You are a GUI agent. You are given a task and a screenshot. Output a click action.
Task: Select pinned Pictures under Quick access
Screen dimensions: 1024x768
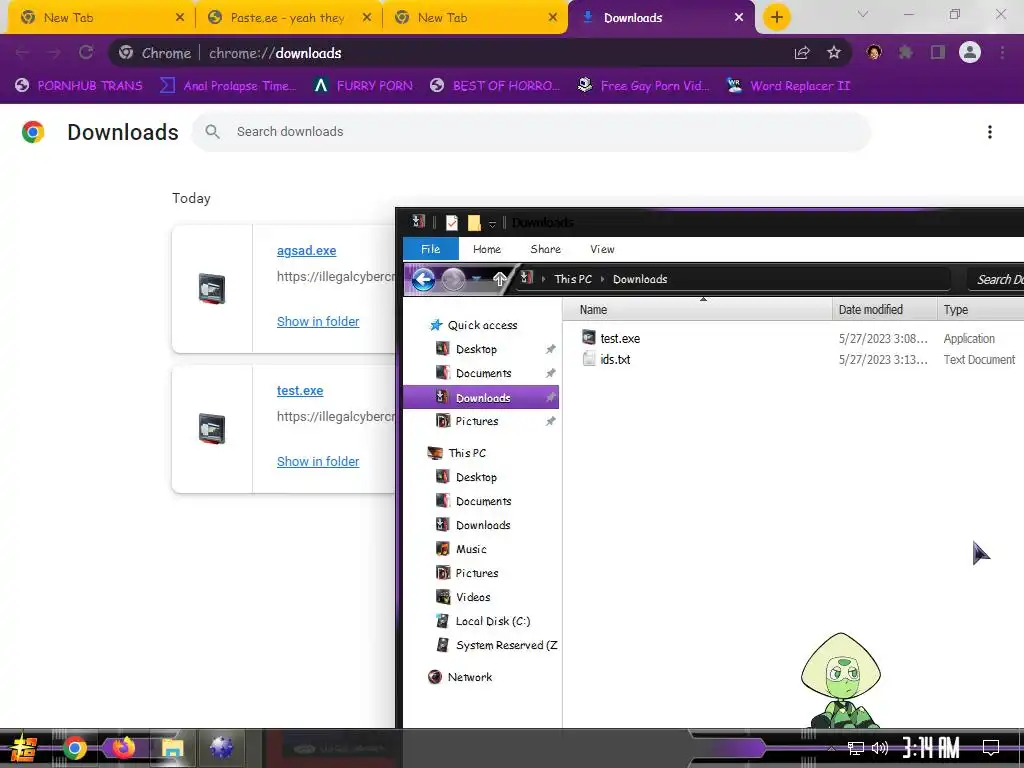[477, 421]
